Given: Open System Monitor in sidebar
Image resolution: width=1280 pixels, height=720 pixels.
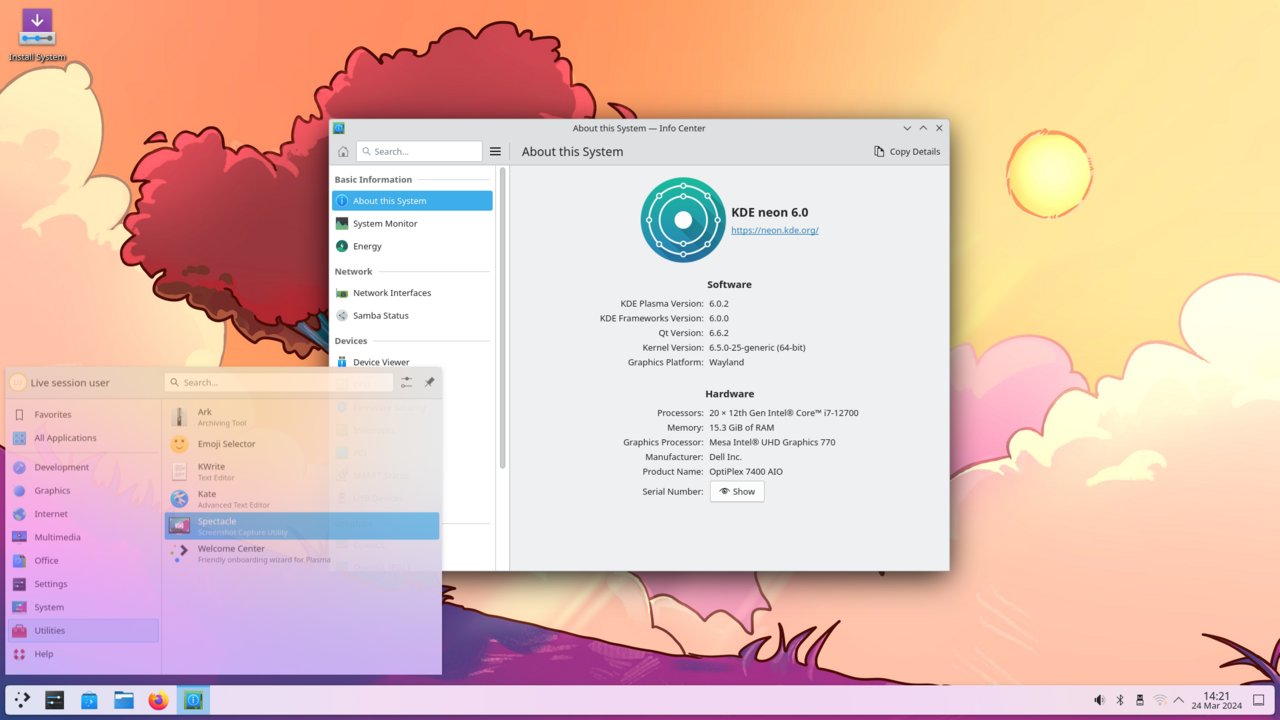Looking at the screenshot, I should tap(412, 224).
